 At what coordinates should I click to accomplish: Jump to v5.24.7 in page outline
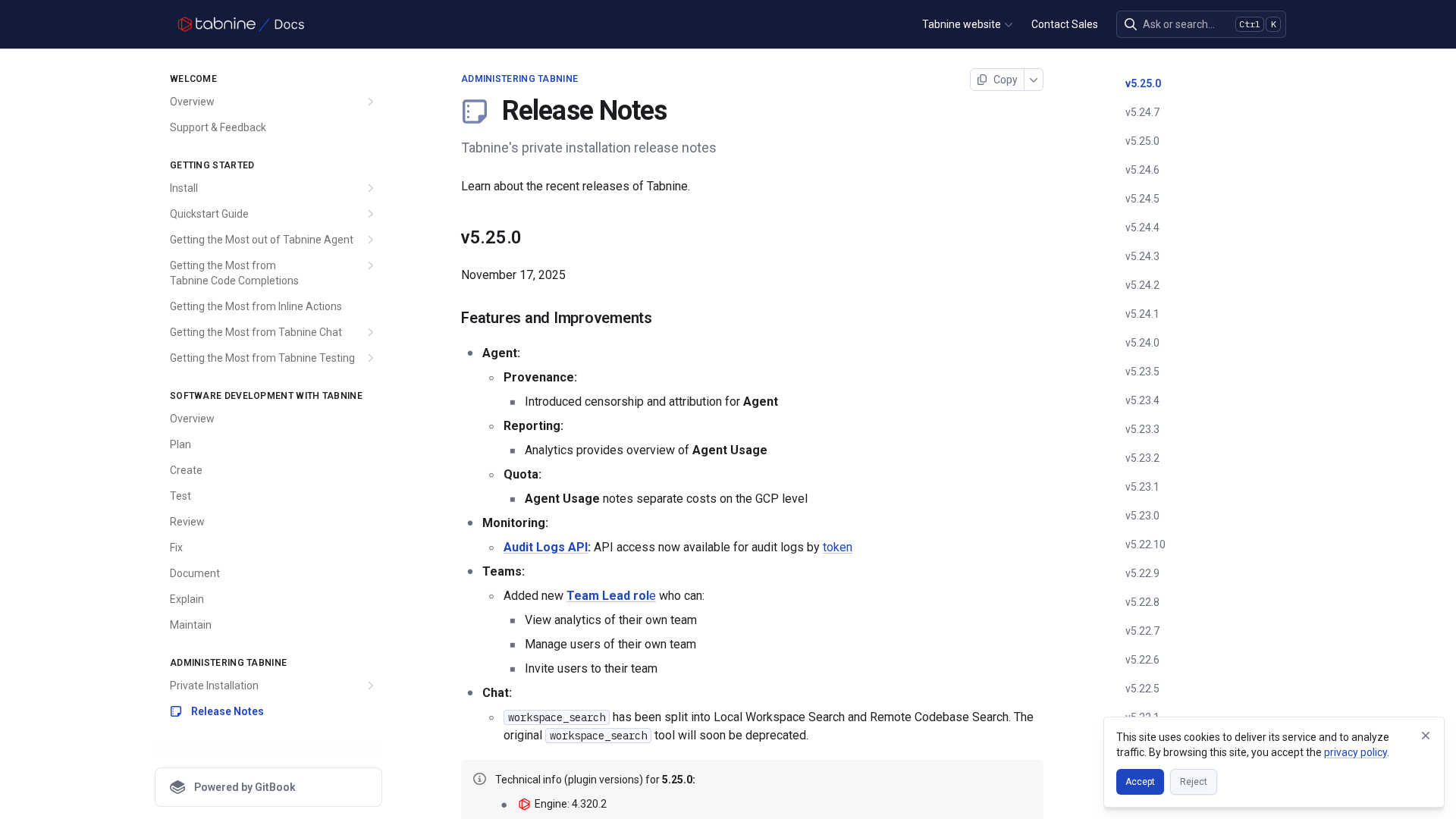[1142, 112]
